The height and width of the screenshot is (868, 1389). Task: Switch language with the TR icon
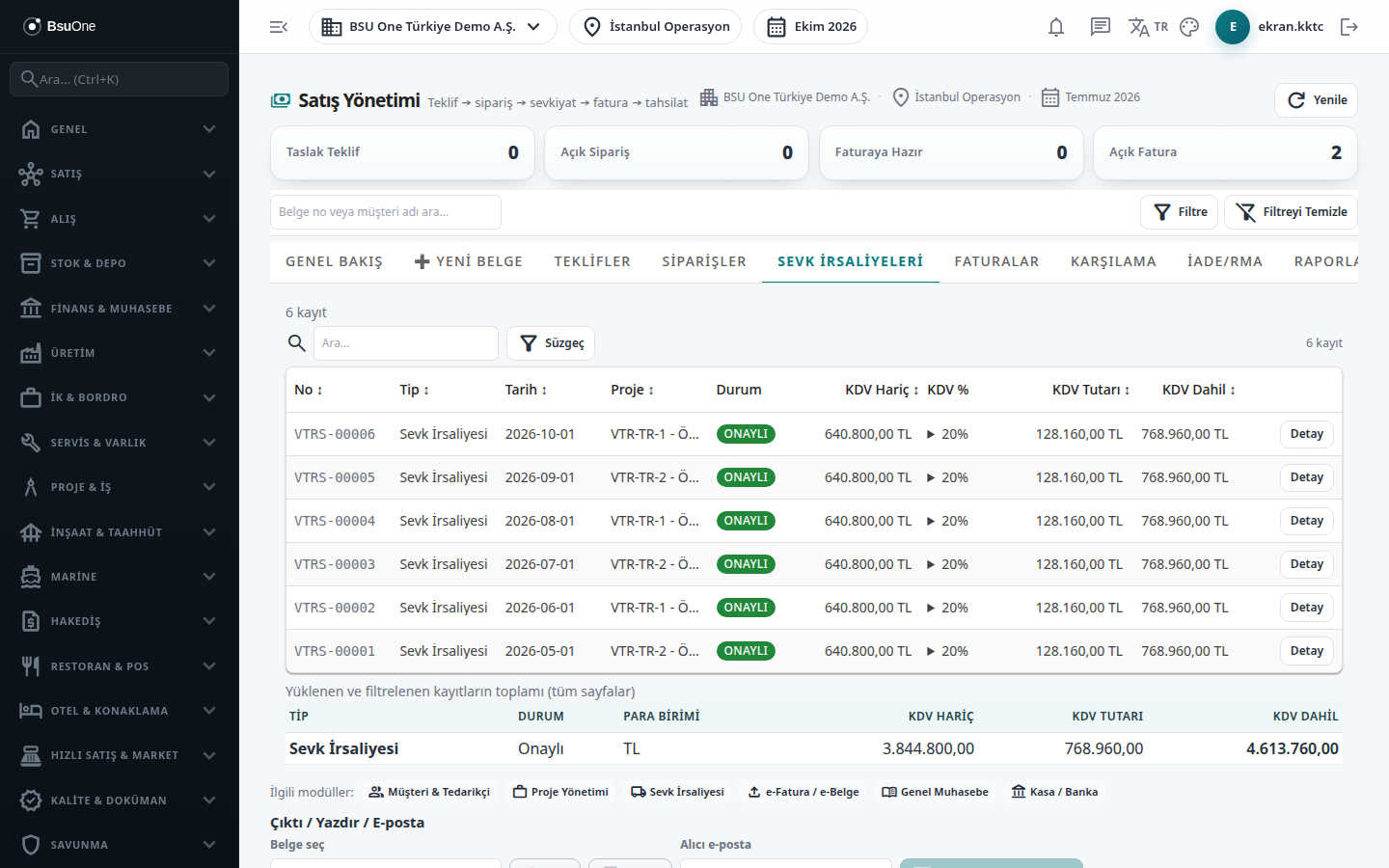[x=1148, y=27]
